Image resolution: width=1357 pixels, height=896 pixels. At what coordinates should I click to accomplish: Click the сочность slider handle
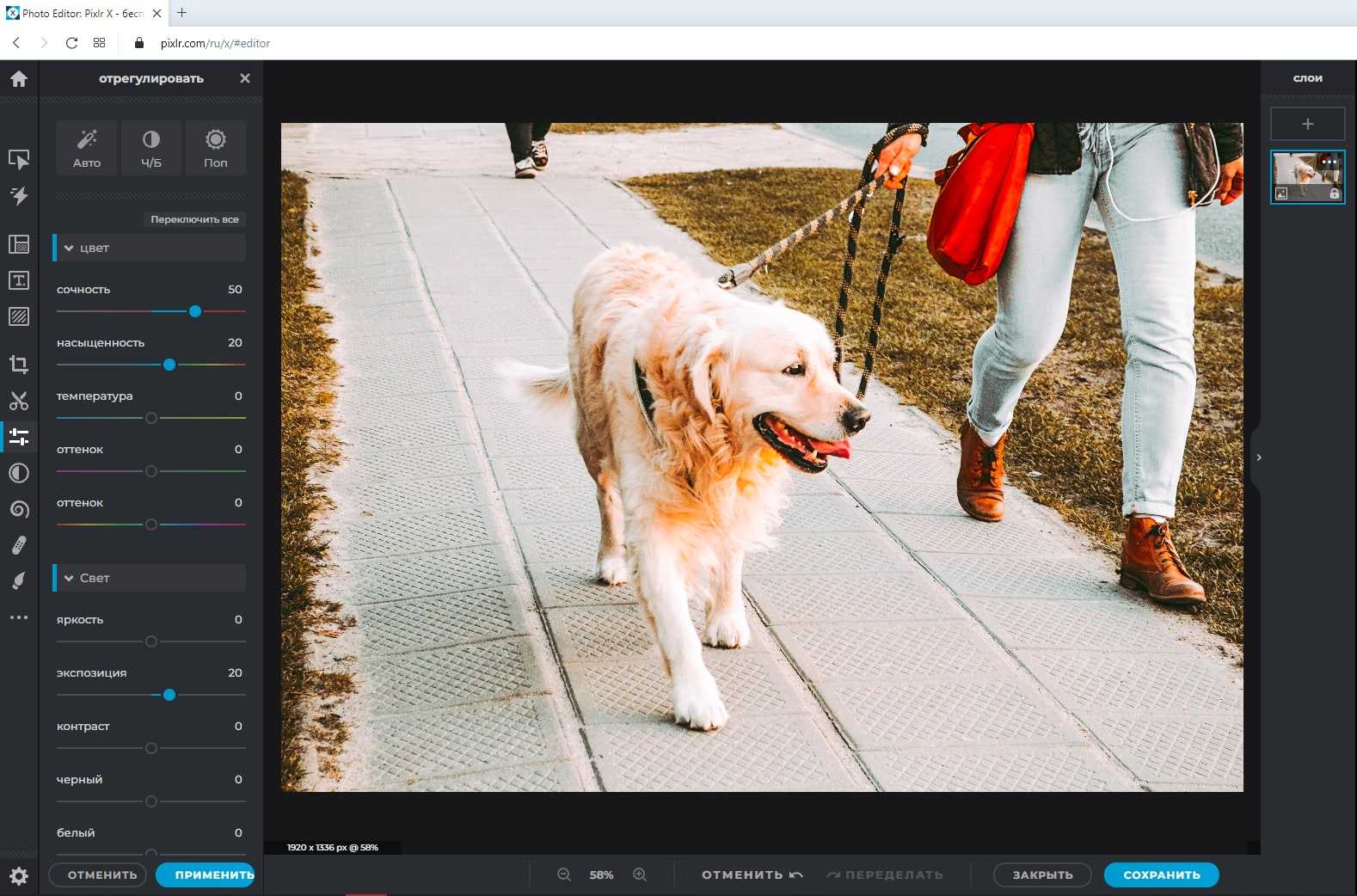tap(195, 311)
